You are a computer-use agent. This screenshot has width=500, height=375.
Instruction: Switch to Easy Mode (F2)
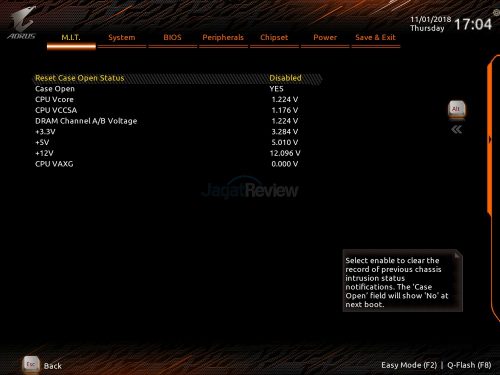click(409, 365)
